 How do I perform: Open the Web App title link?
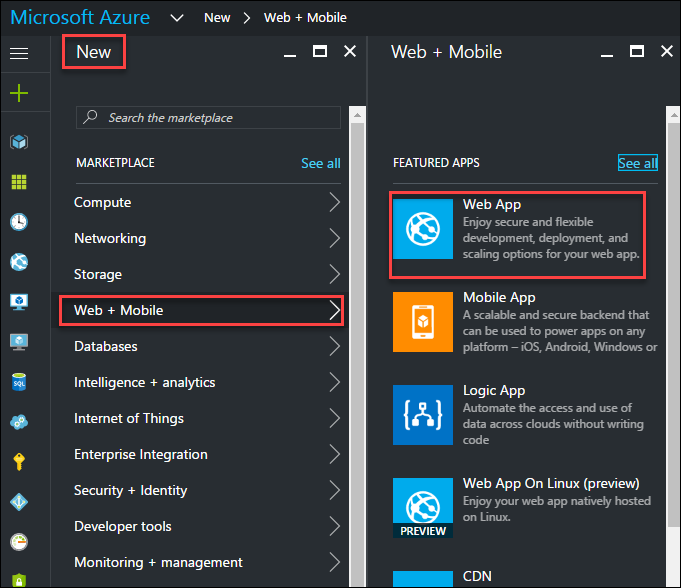pos(492,204)
